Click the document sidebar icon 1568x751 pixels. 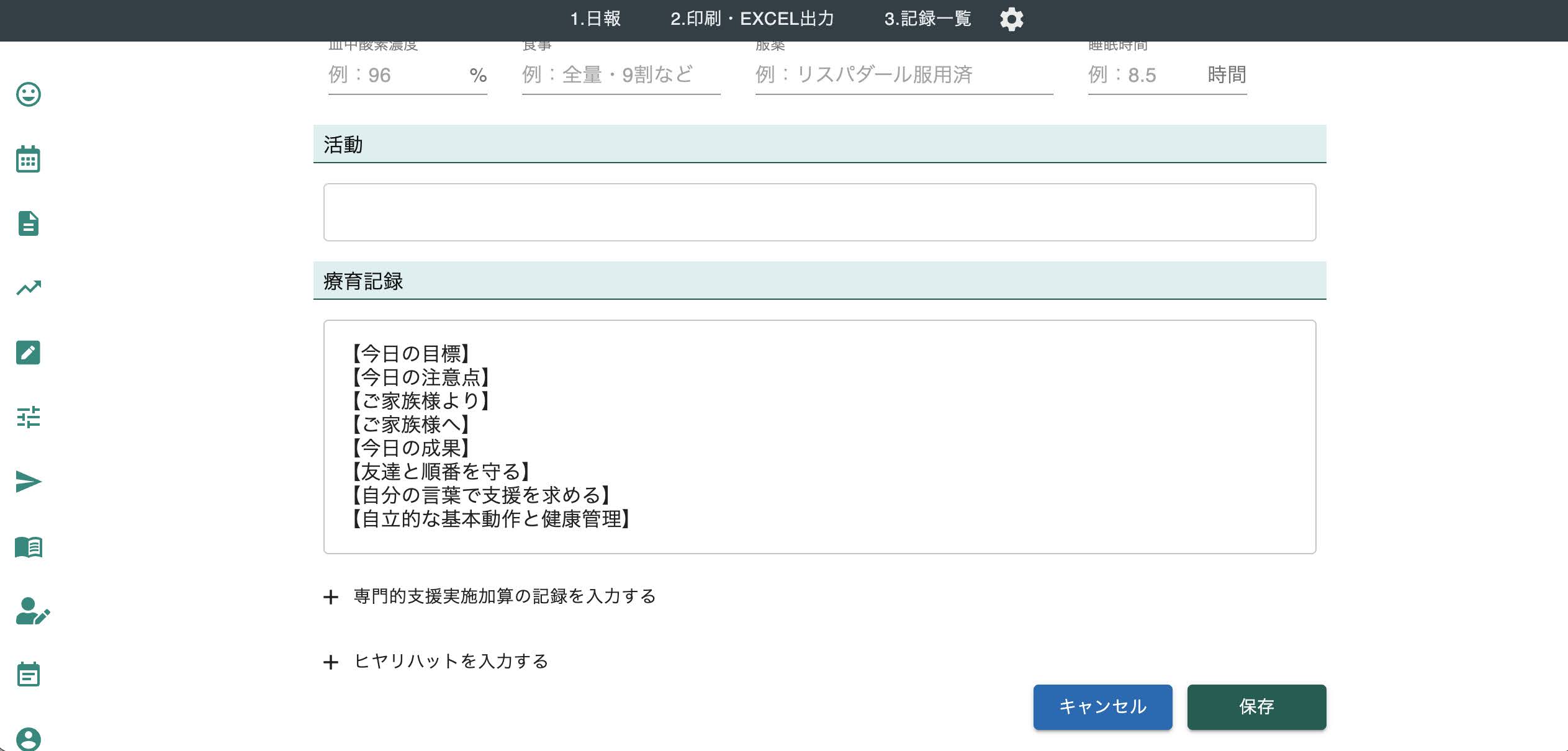[29, 223]
